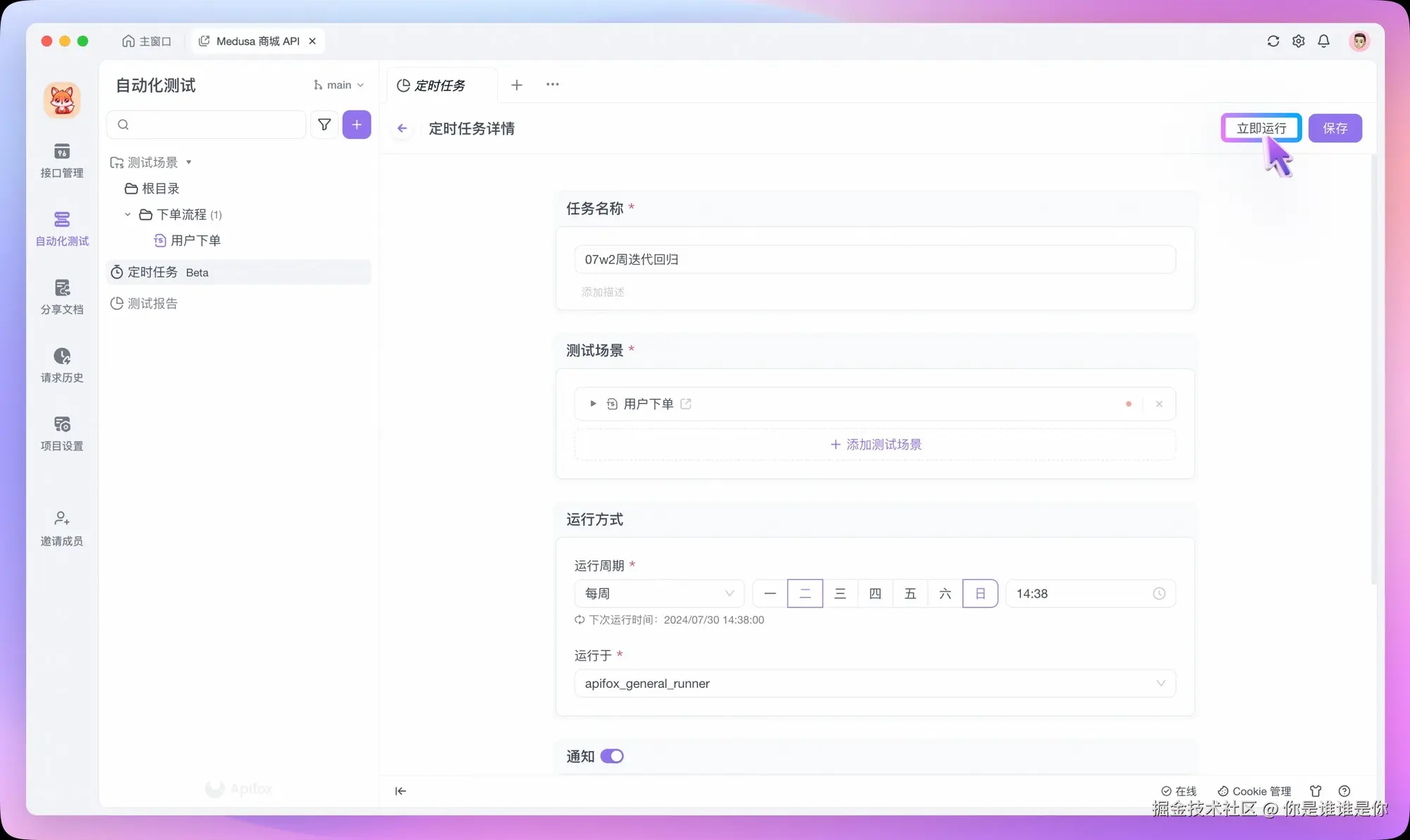Open the filter panel for test scenarios
1410x840 pixels.
(x=324, y=124)
